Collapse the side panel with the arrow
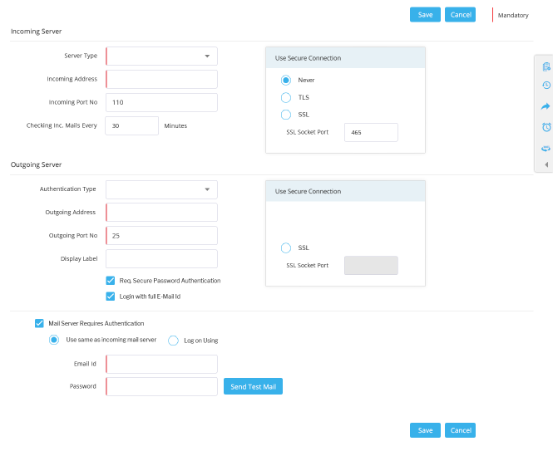 tap(546, 165)
